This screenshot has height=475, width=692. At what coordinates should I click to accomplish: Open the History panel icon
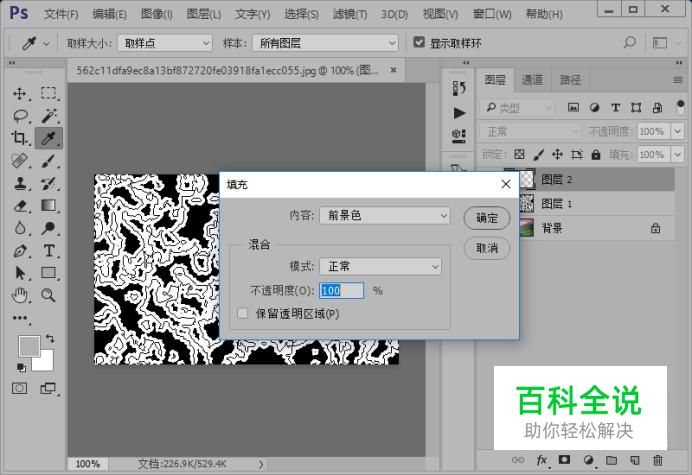(x=459, y=88)
